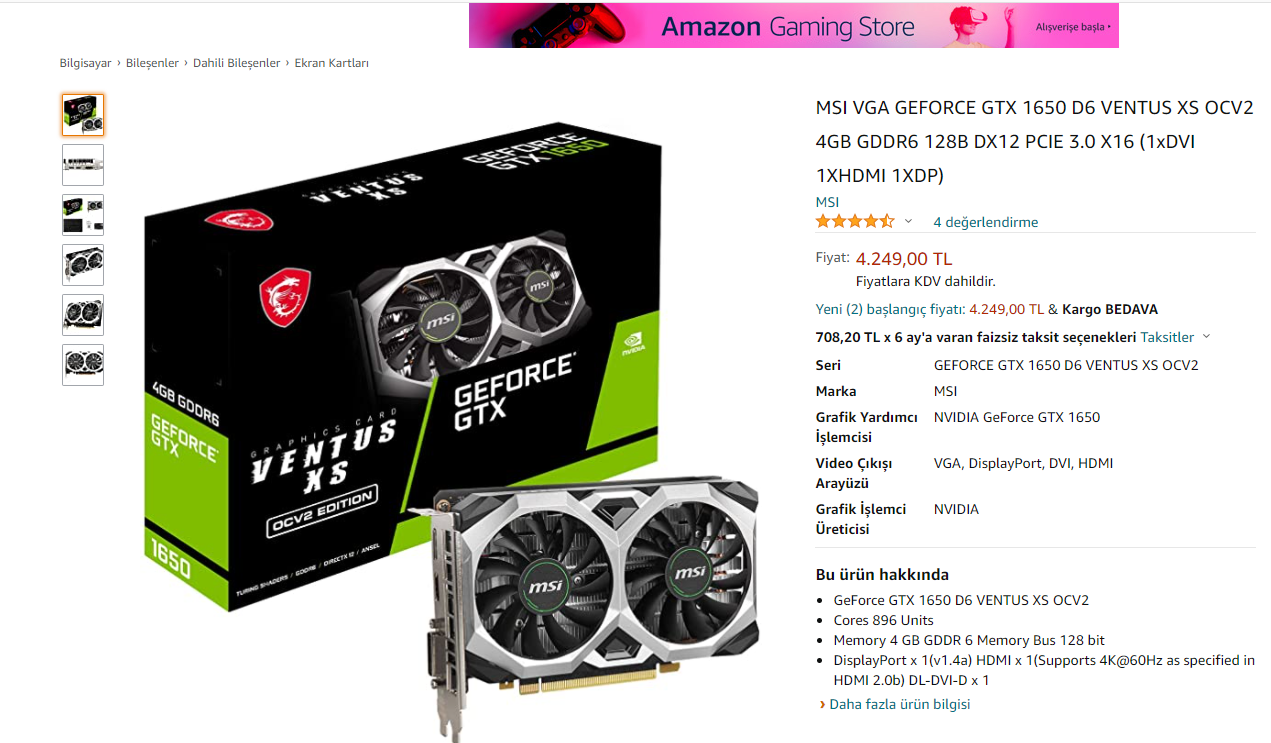This screenshot has height=743, width=1271.
Task: Open the Taksitler installment dropdown
Action: tap(1176, 337)
